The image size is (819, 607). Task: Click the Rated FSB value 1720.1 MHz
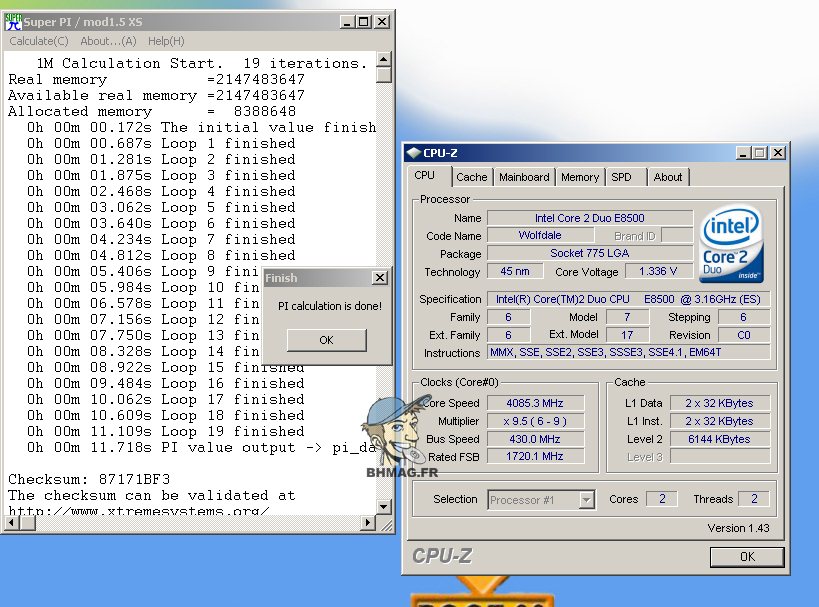(x=535, y=457)
